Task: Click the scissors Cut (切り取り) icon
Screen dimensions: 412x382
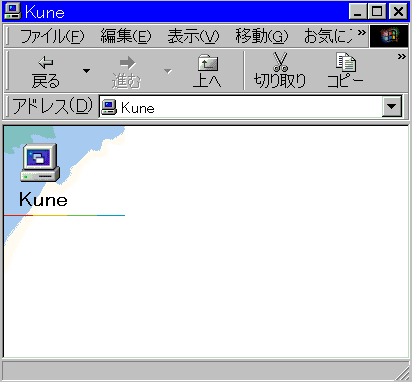Action: (280, 62)
